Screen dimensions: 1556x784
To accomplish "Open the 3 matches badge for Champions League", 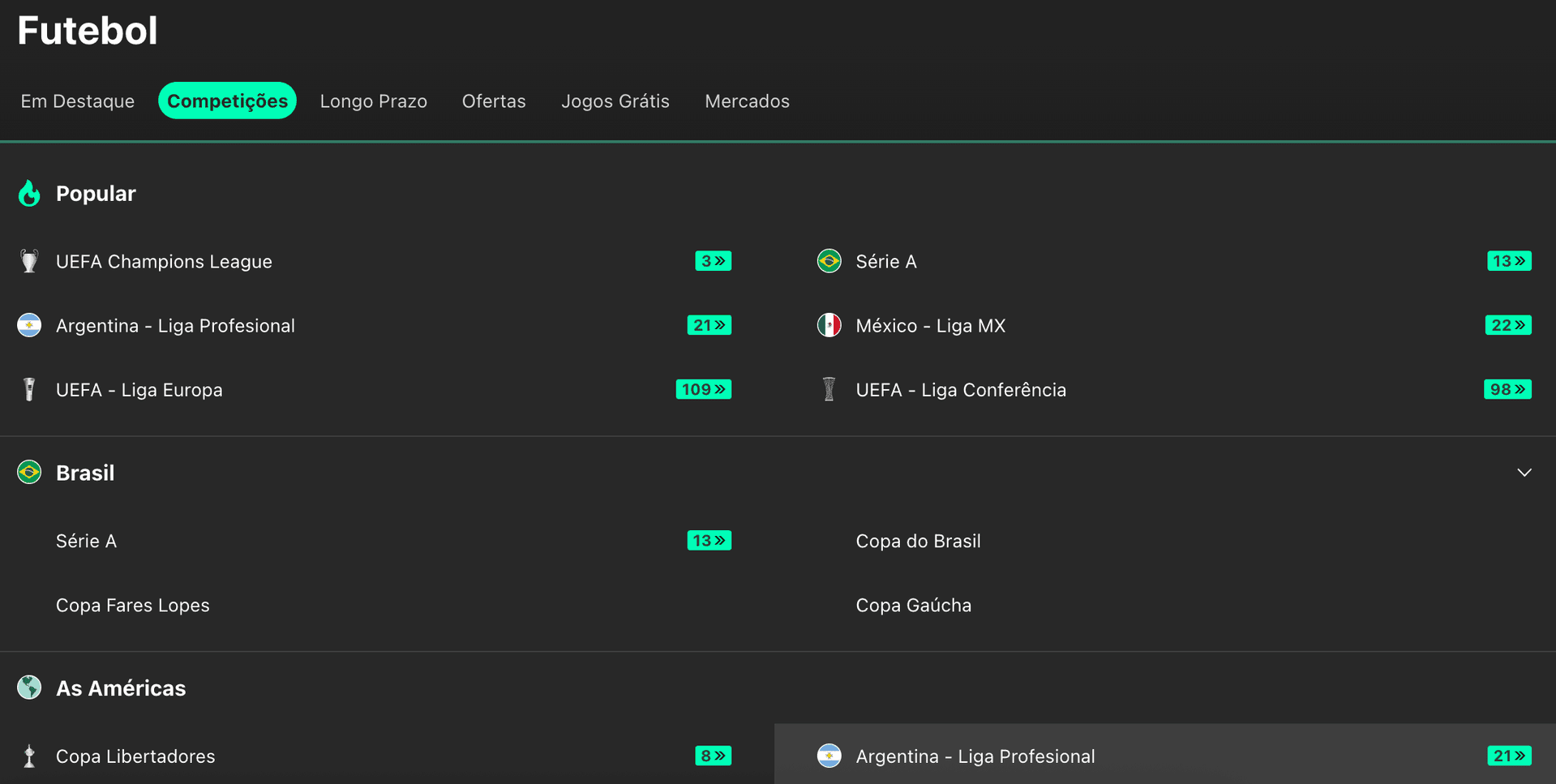I will point(713,261).
